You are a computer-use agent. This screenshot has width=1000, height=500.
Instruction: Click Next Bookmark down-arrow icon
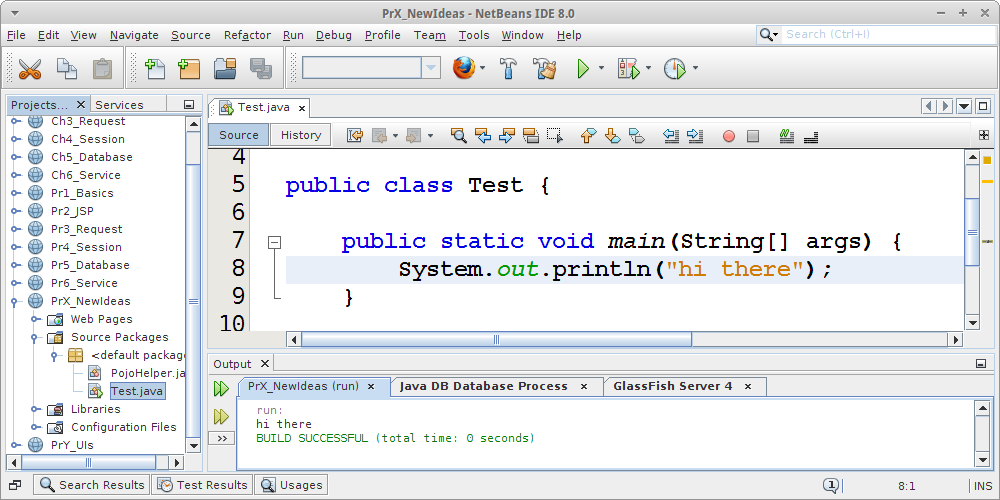(x=612, y=135)
